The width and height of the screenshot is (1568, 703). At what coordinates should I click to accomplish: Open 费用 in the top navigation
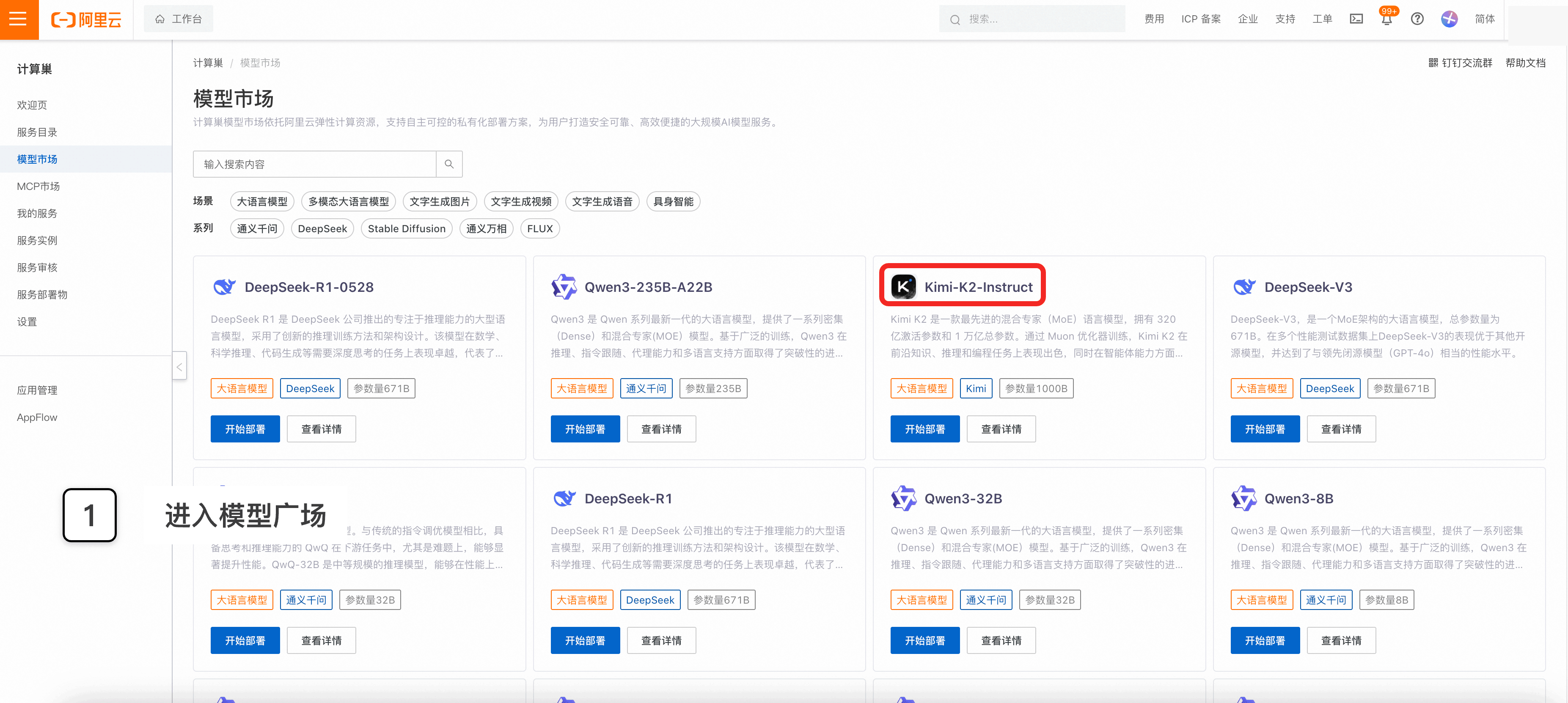(x=1153, y=19)
